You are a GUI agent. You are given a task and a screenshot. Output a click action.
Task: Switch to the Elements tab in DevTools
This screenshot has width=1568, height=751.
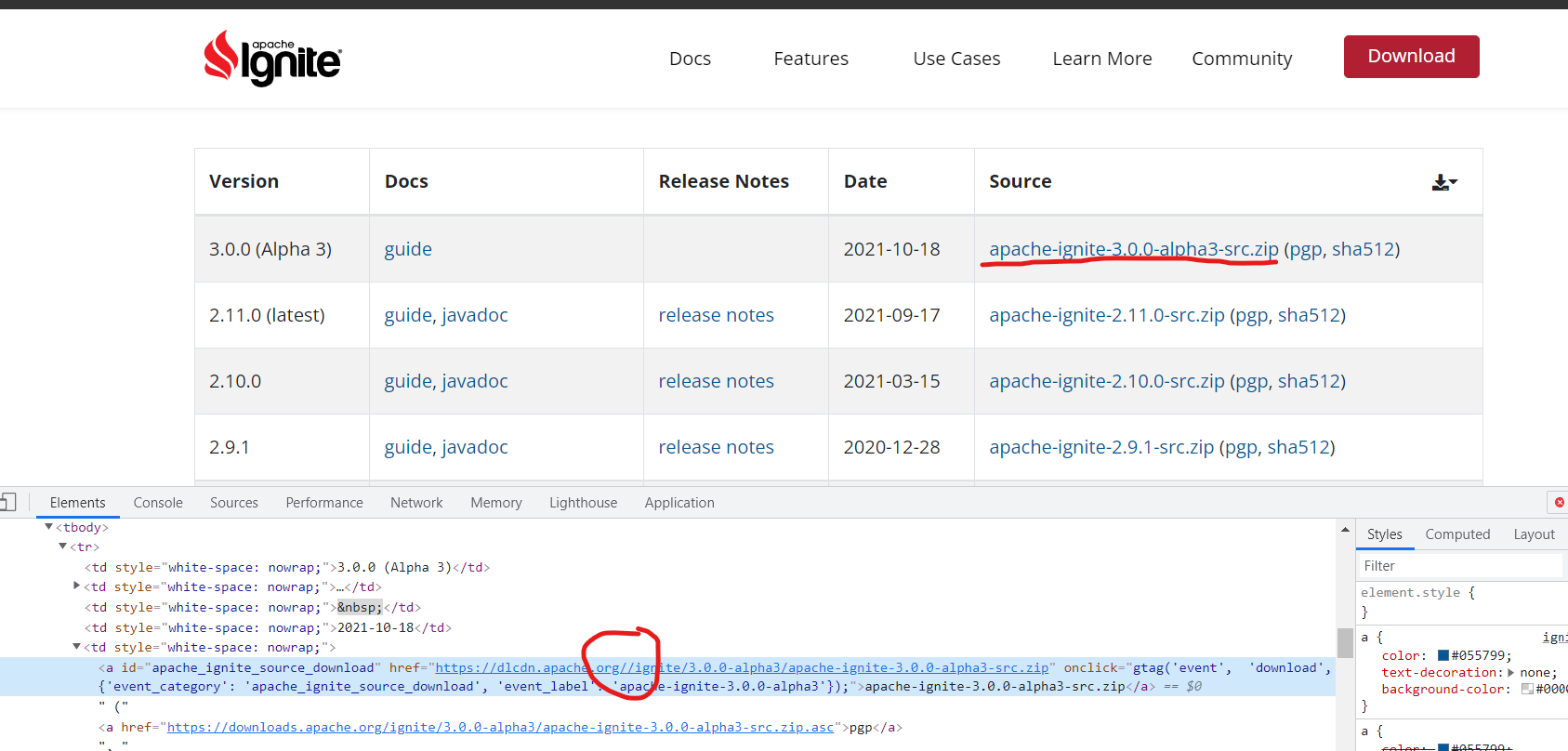(x=77, y=503)
